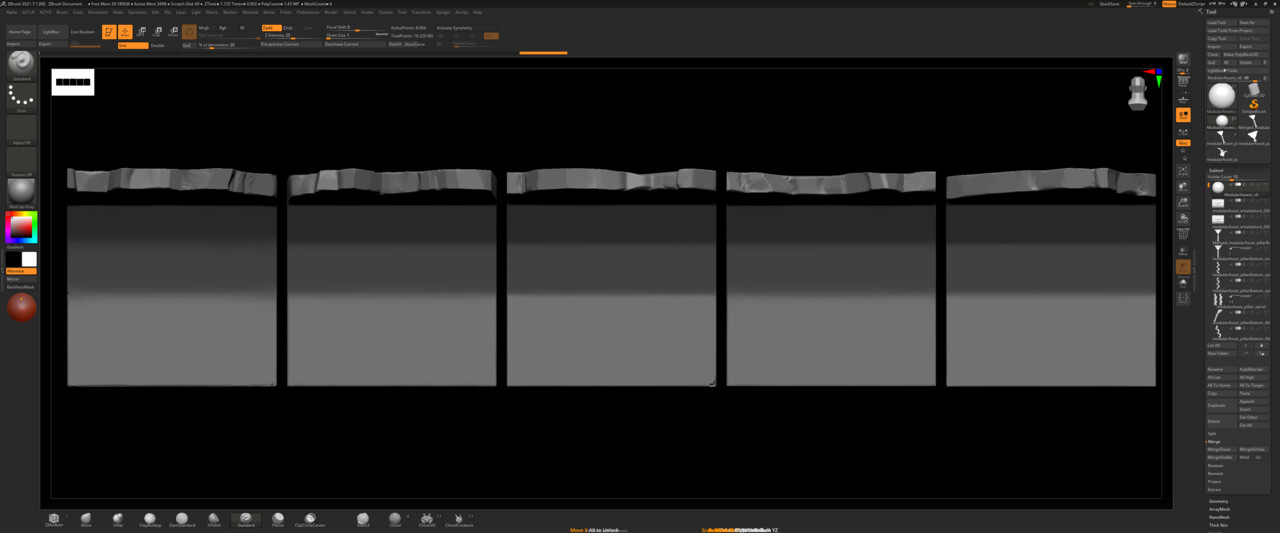This screenshot has width=1280, height=533.
Task: Select the hPolish brush at bottom shelf
Action: 214,519
